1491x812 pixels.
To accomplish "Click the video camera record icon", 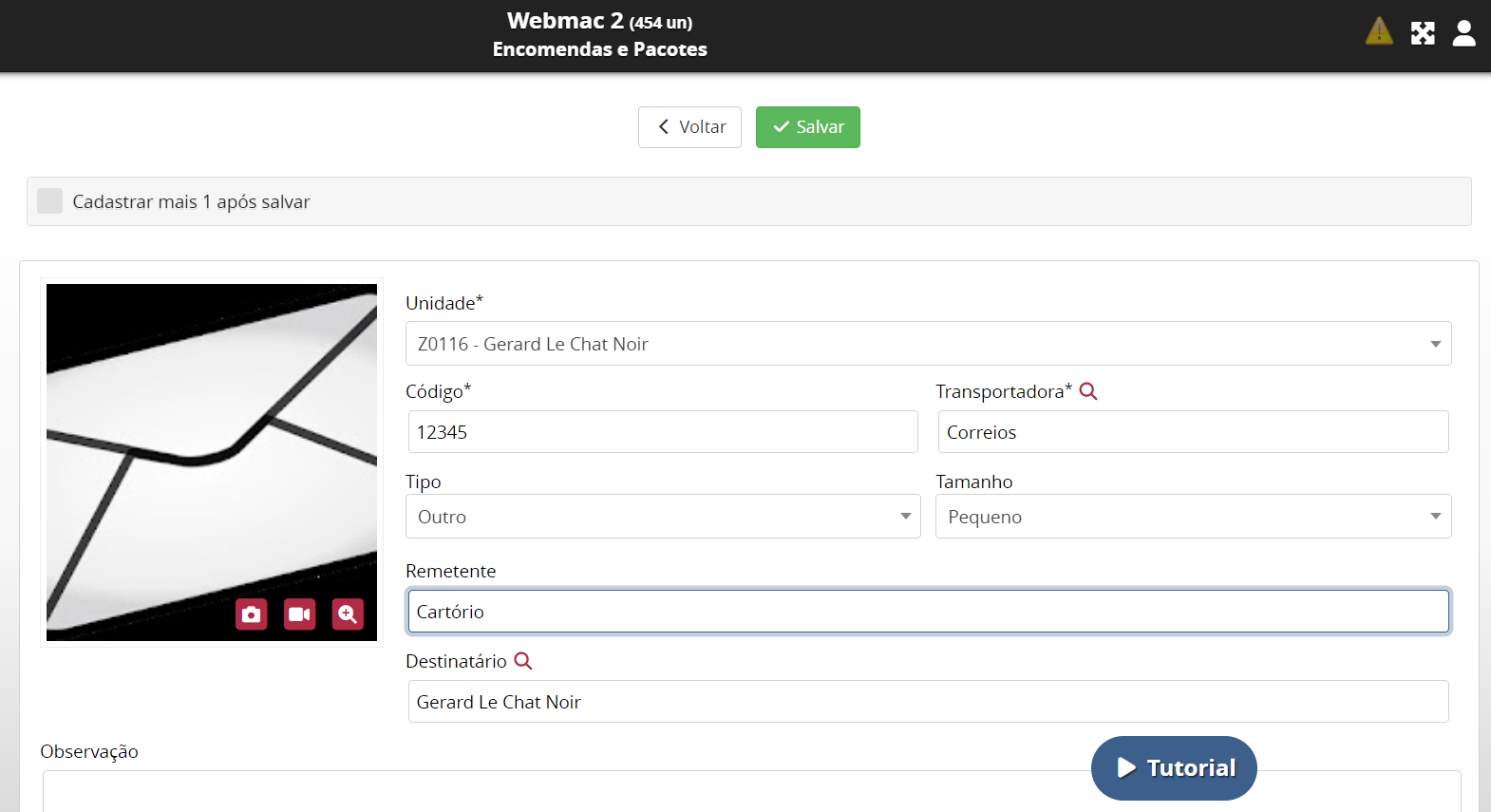I will point(299,614).
